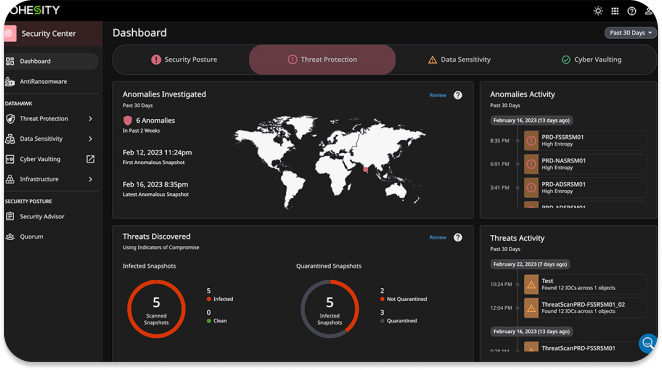
Task: Click the alert icon for PRD-ADSRSM01
Action: coord(531,188)
